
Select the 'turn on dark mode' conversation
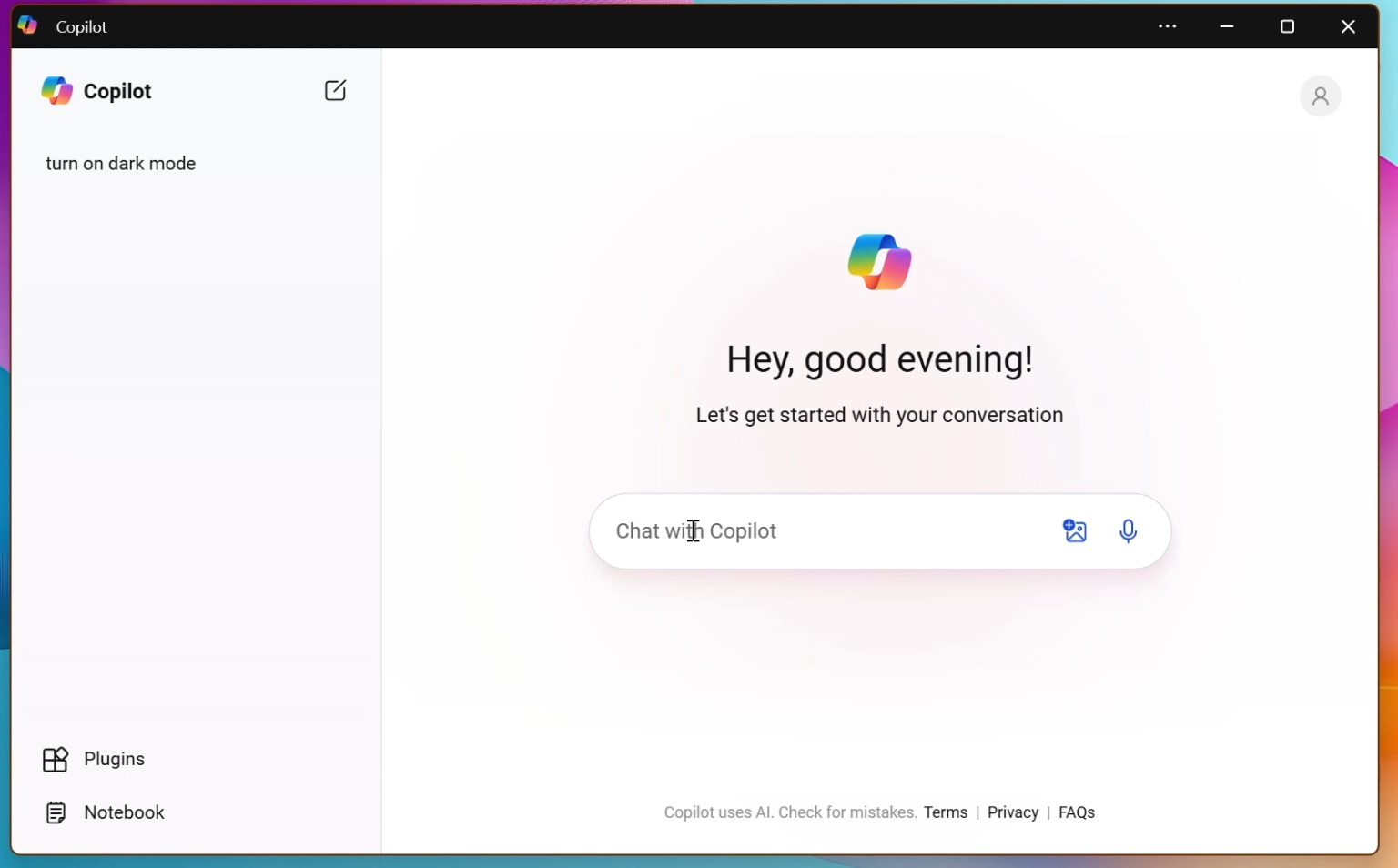[x=121, y=164]
